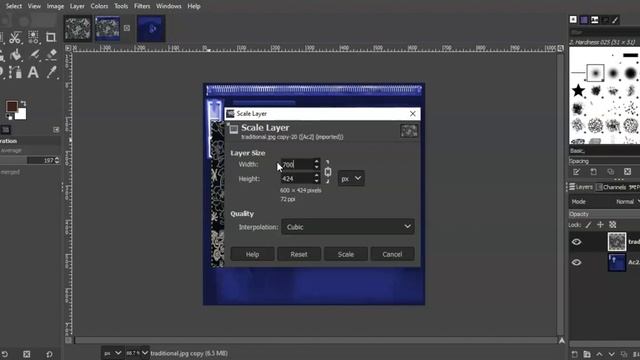Image resolution: width=640 pixels, height=360 pixels.
Task: Click the Reset button in Scale Layer
Action: pyautogui.click(x=299, y=254)
